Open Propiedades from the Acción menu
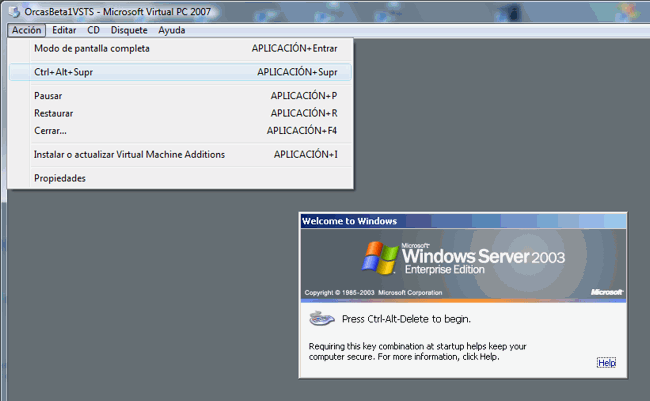 180,178
